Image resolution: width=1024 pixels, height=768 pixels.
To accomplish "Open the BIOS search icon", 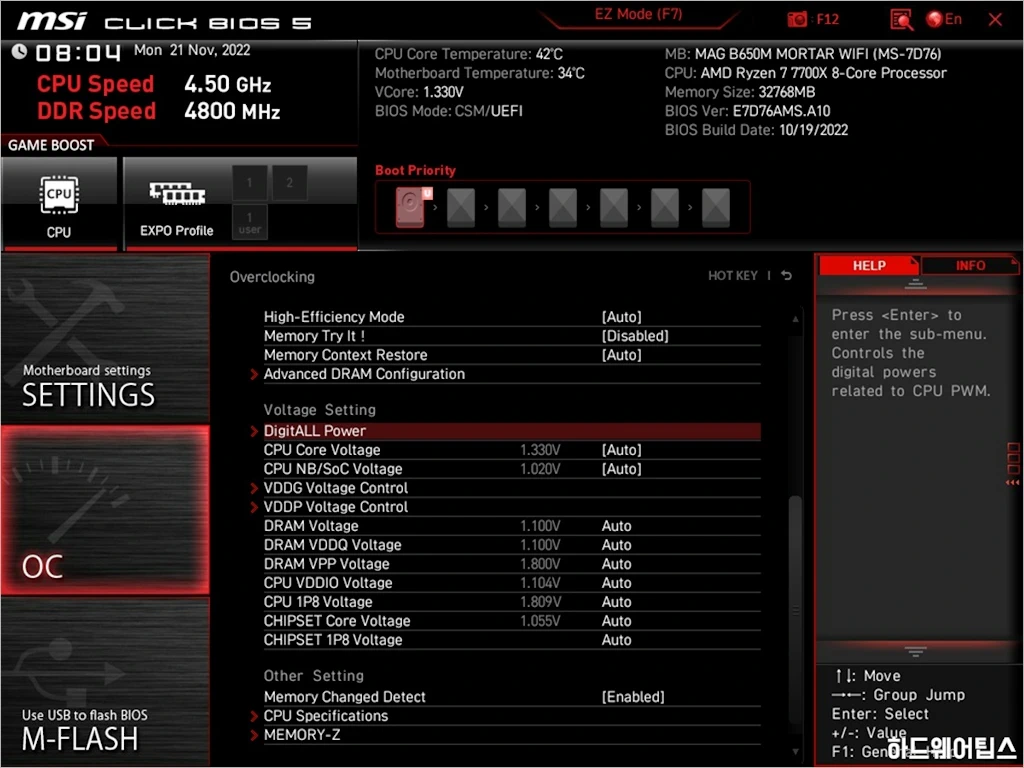I will (902, 20).
